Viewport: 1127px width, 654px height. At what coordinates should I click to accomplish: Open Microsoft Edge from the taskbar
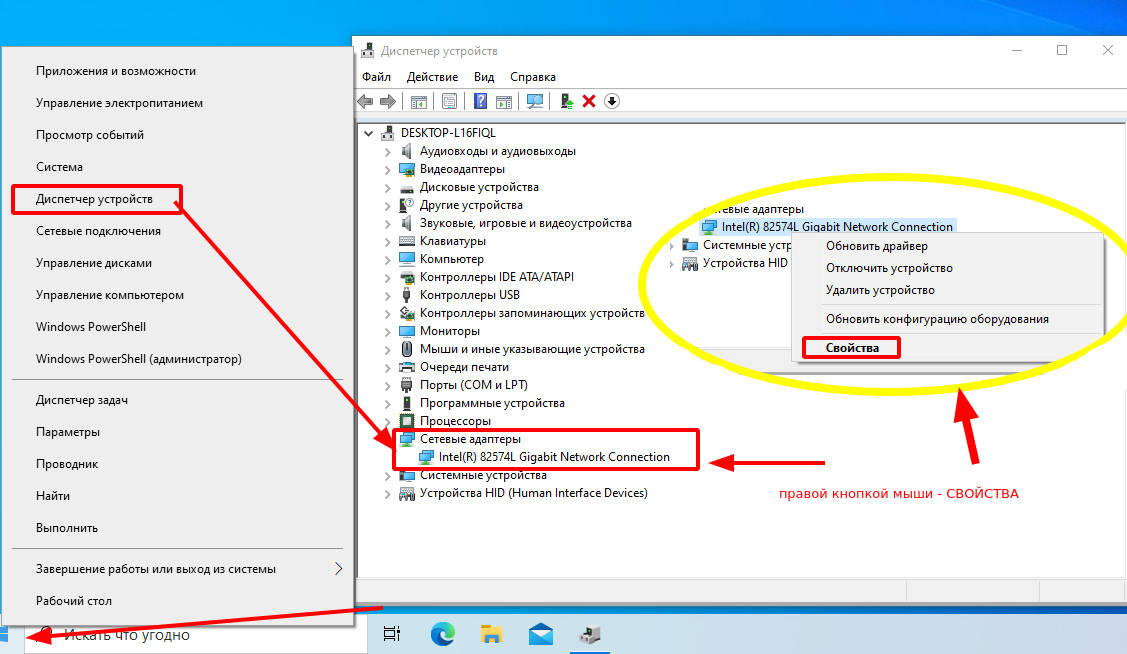tap(443, 633)
